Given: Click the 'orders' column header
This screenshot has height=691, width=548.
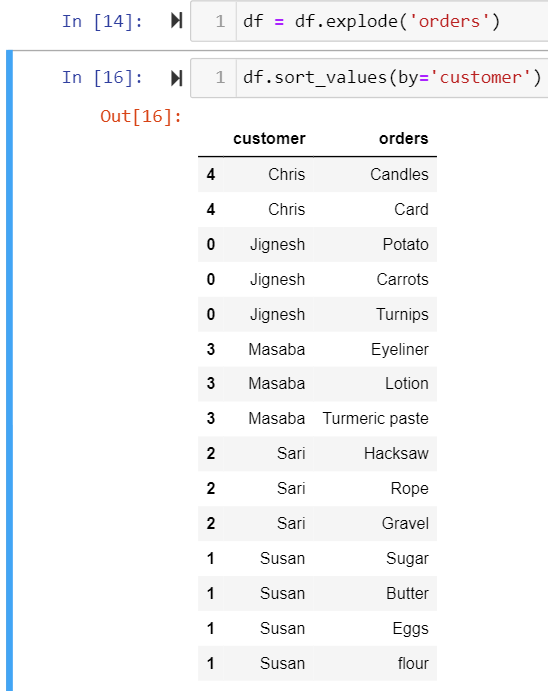Looking at the screenshot, I should [x=404, y=138].
